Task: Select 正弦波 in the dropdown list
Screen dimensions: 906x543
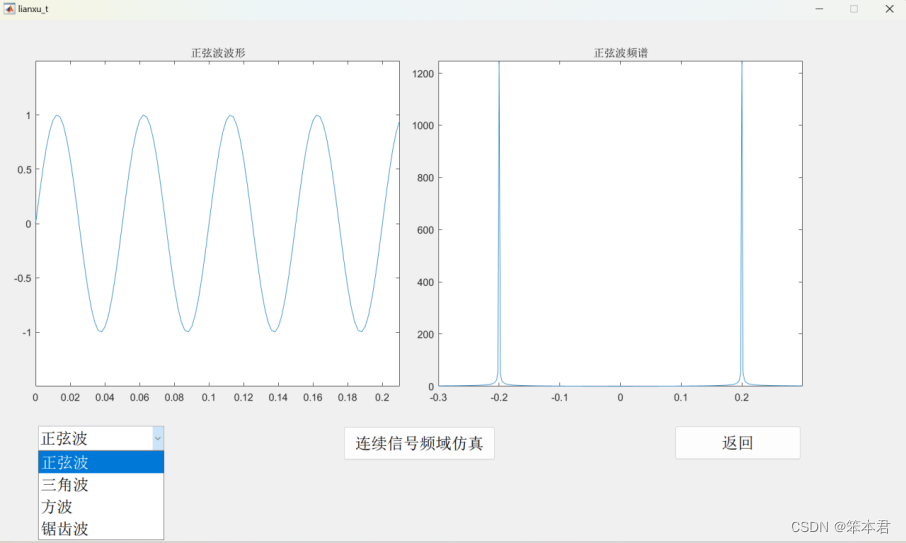Action: (101, 462)
